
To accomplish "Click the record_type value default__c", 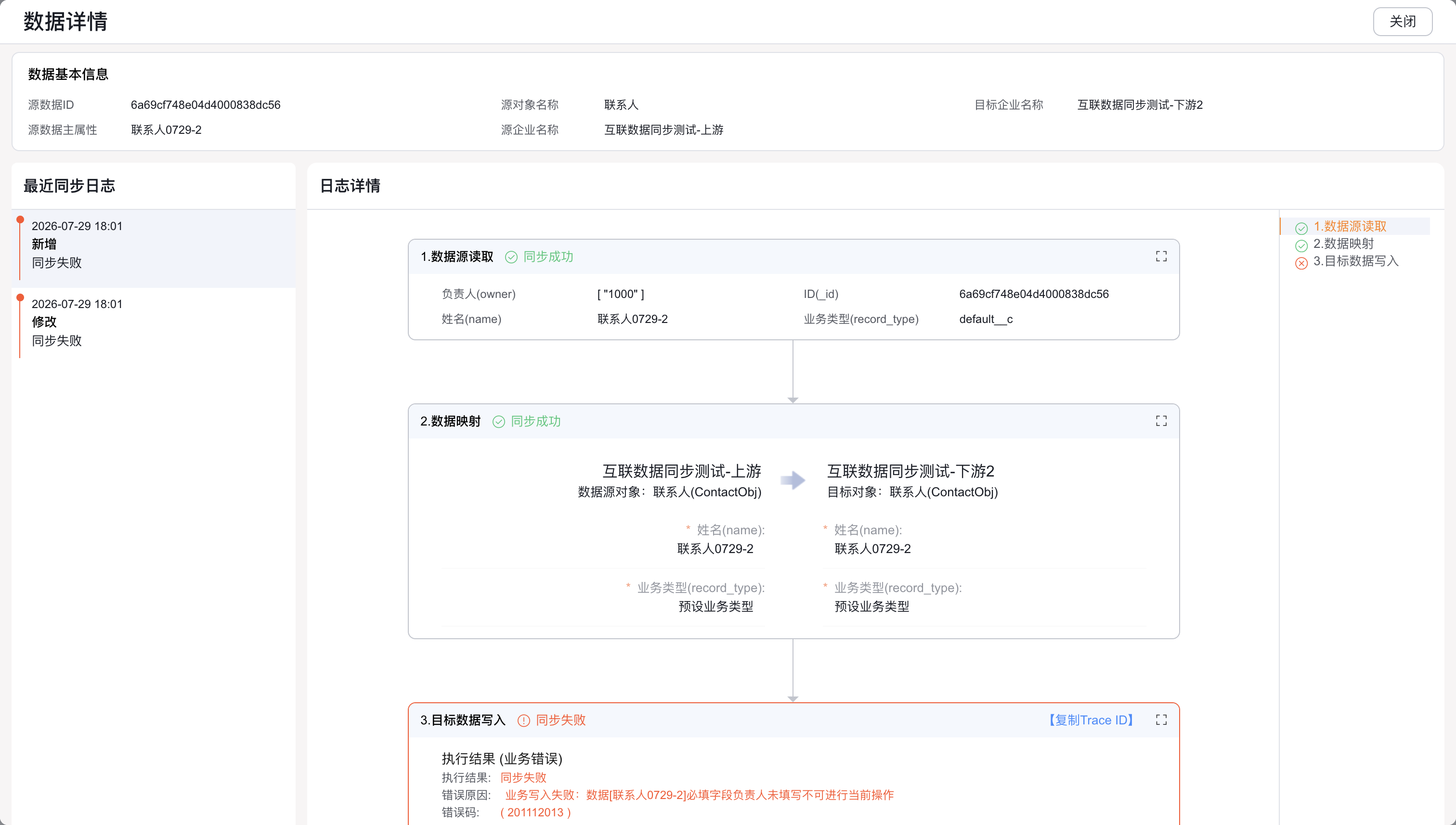I will pyautogui.click(x=986, y=319).
